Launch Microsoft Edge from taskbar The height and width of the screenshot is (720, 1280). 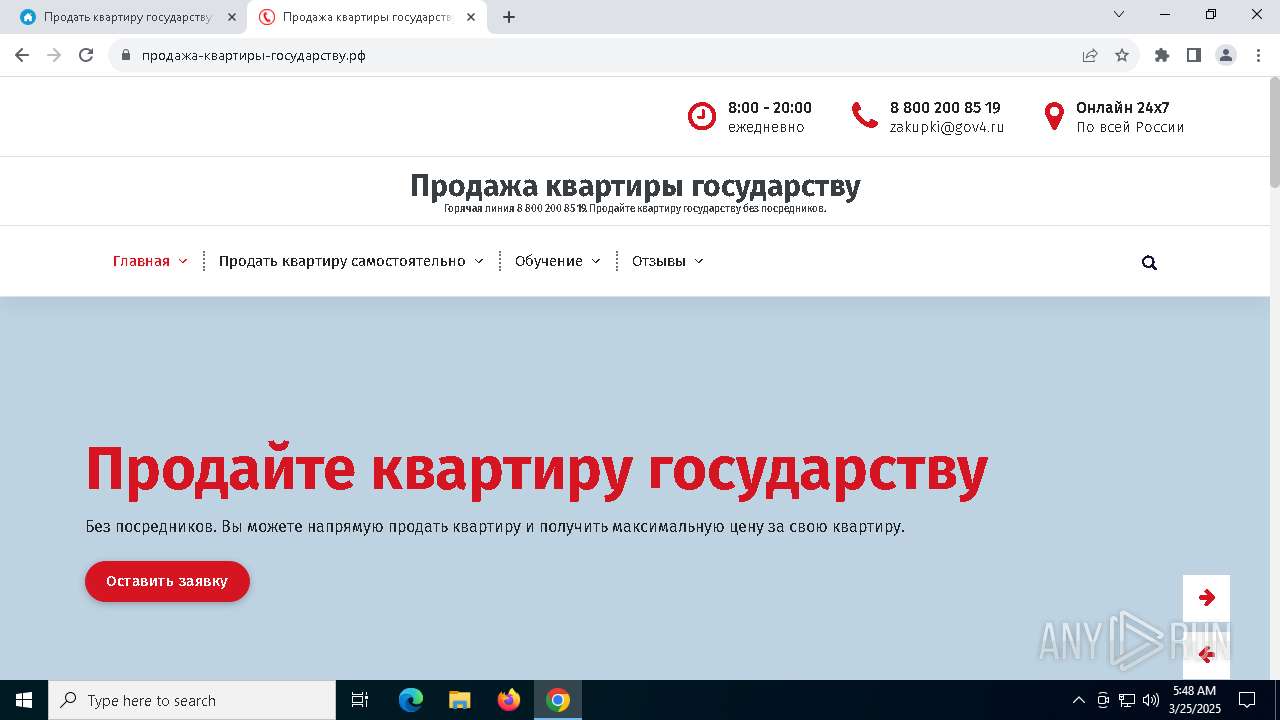point(411,700)
